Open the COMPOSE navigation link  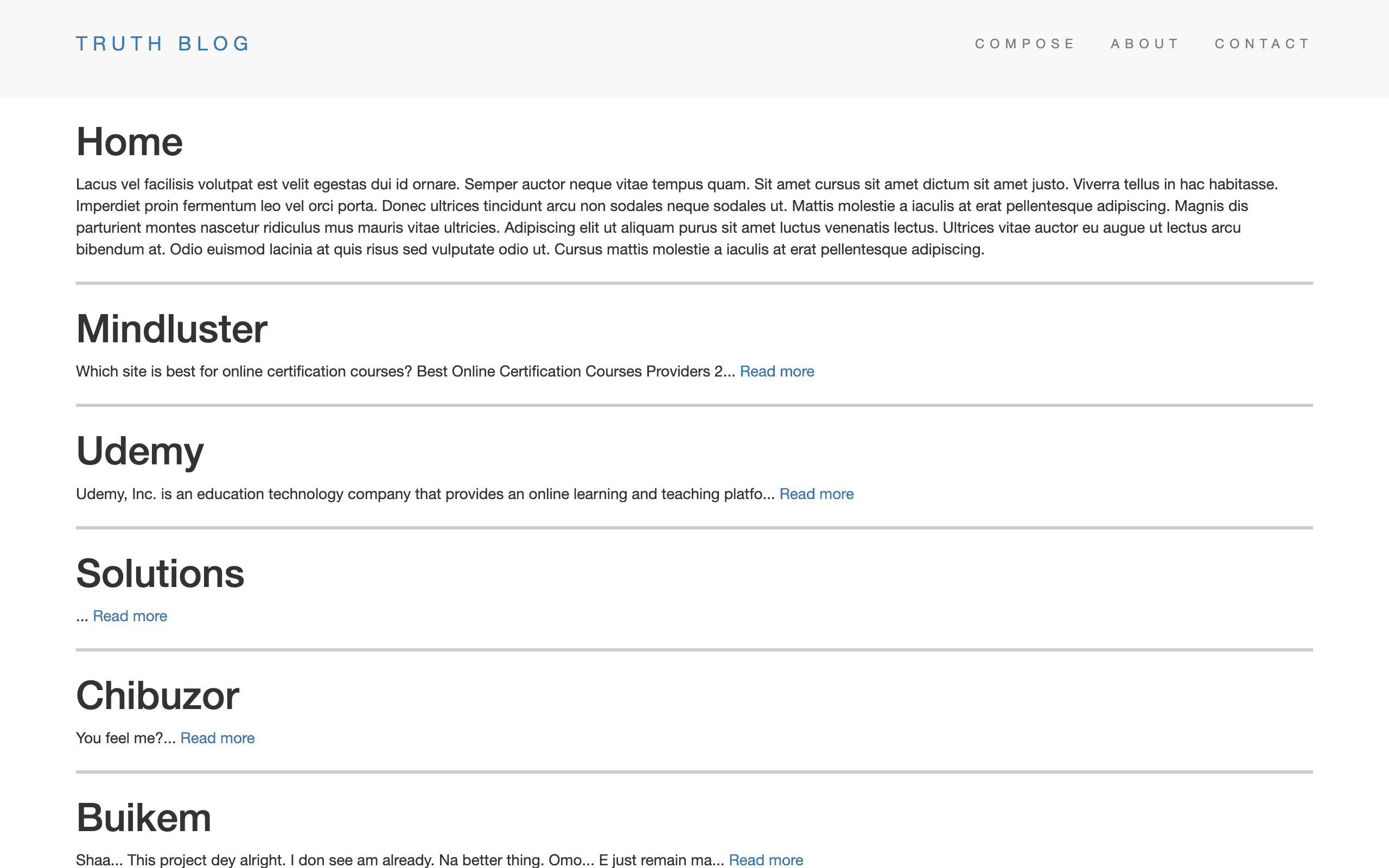point(1024,43)
